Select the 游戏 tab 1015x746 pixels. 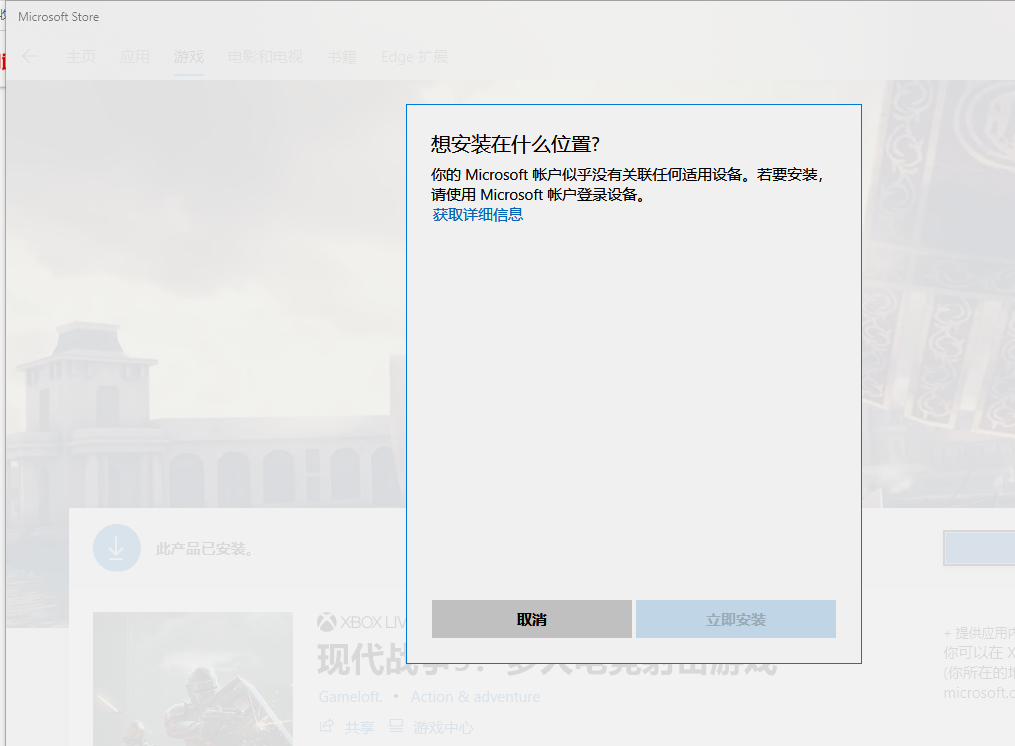pyautogui.click(x=188, y=57)
